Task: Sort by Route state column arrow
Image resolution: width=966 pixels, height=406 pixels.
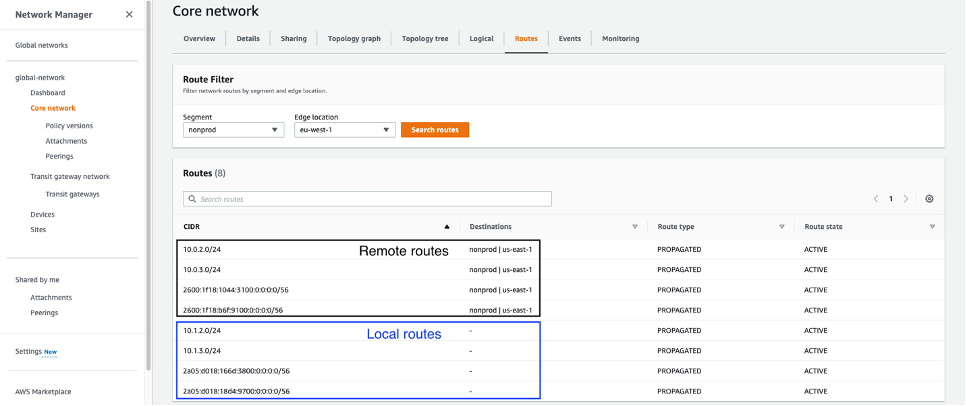Action: (932, 227)
